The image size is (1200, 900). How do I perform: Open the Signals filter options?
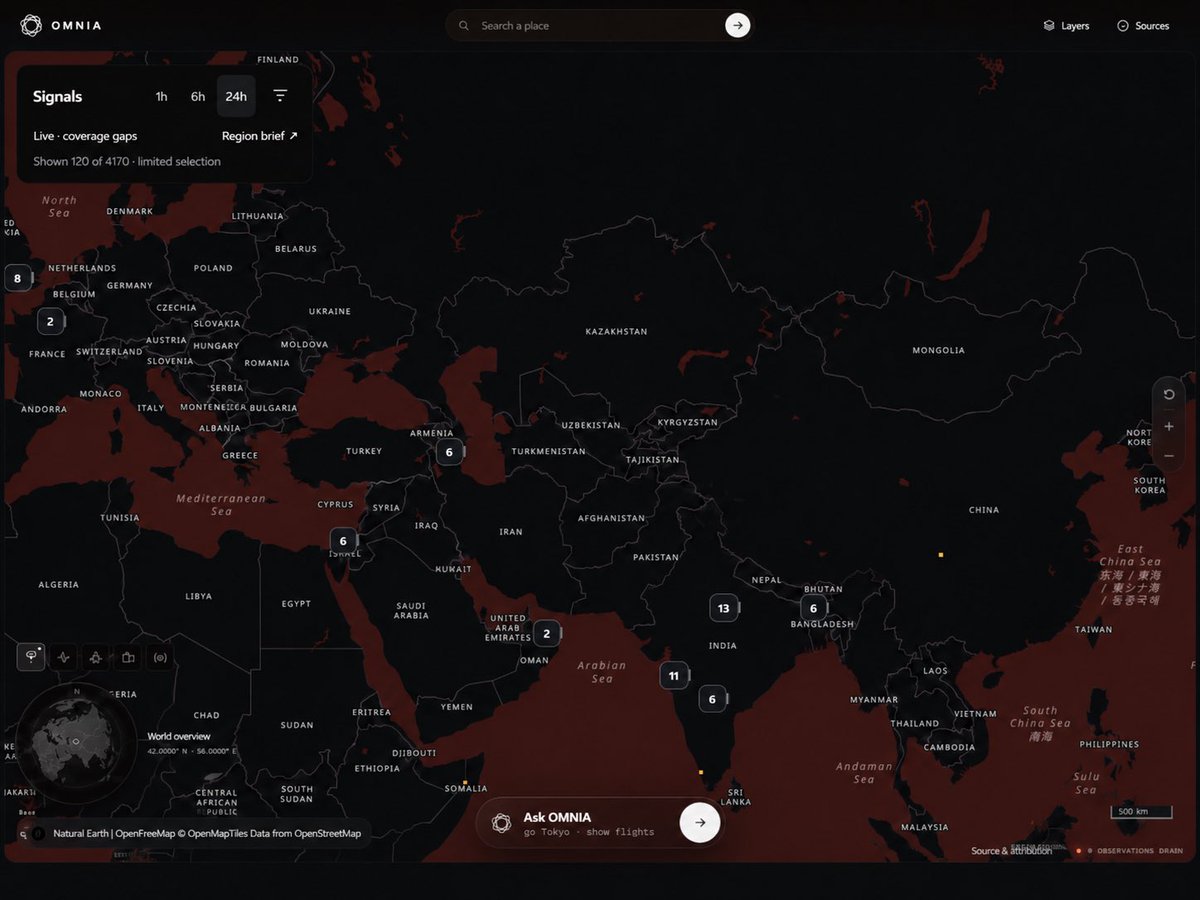click(280, 96)
